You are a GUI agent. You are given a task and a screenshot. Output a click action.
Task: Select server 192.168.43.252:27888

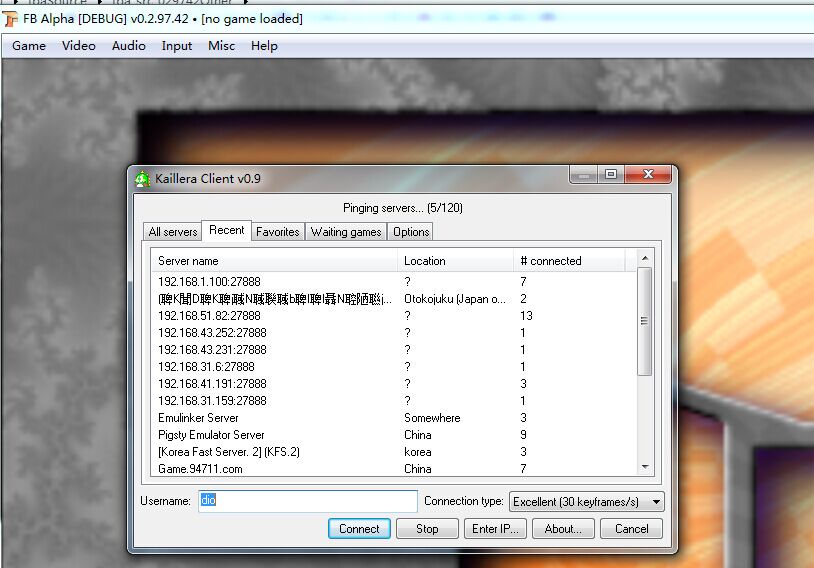pyautogui.click(x=394, y=333)
